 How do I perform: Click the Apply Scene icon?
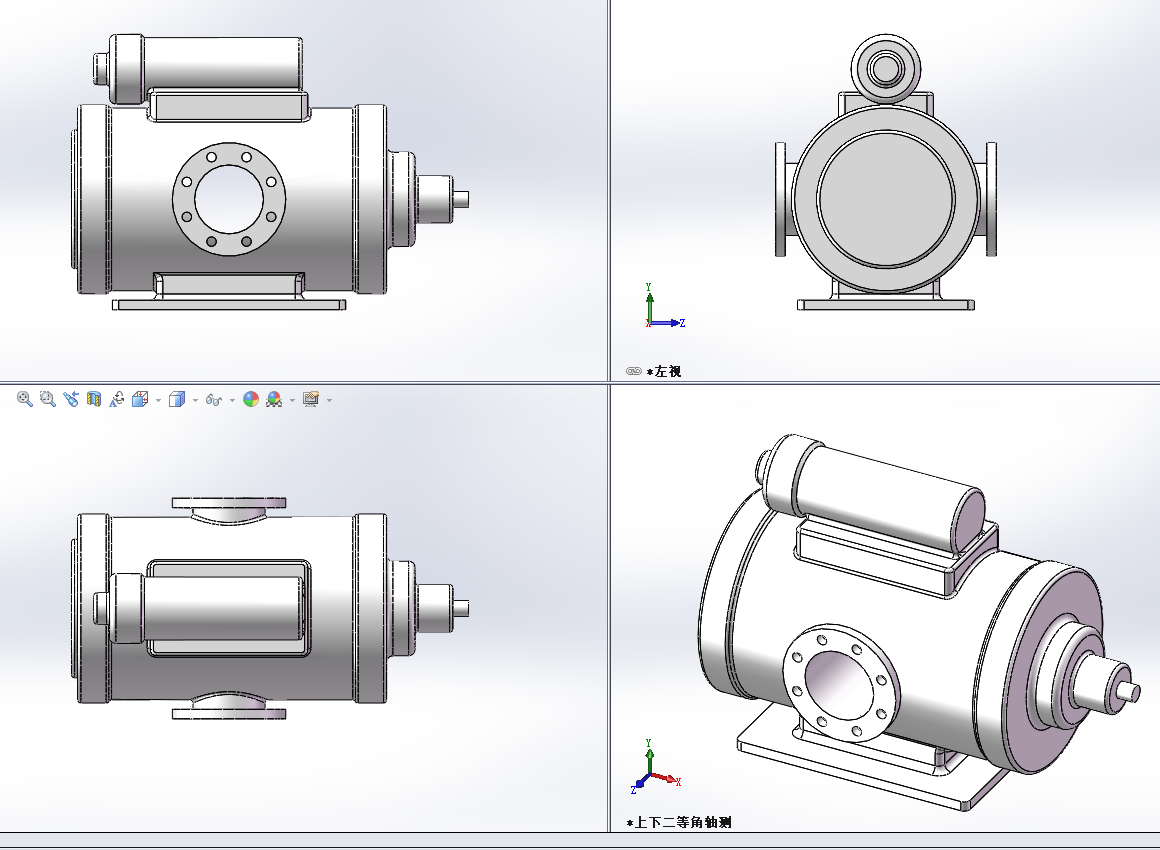pos(274,399)
